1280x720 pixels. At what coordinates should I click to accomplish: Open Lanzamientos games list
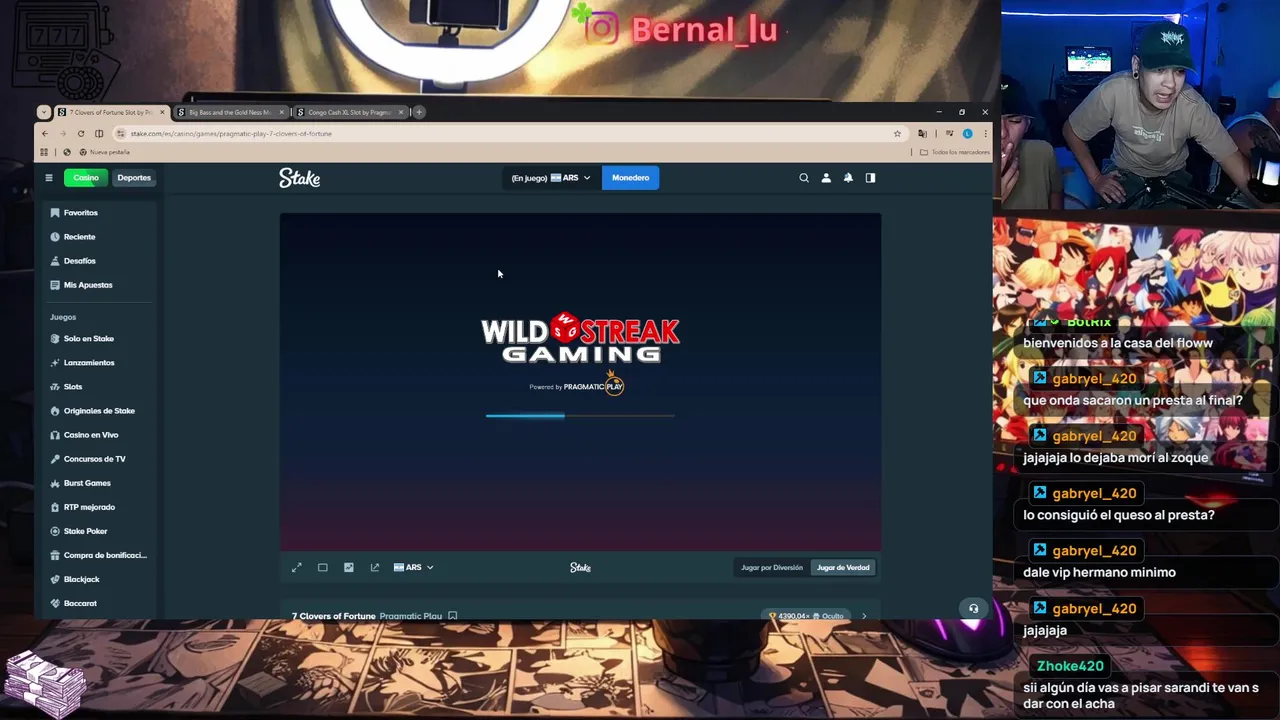click(x=89, y=363)
